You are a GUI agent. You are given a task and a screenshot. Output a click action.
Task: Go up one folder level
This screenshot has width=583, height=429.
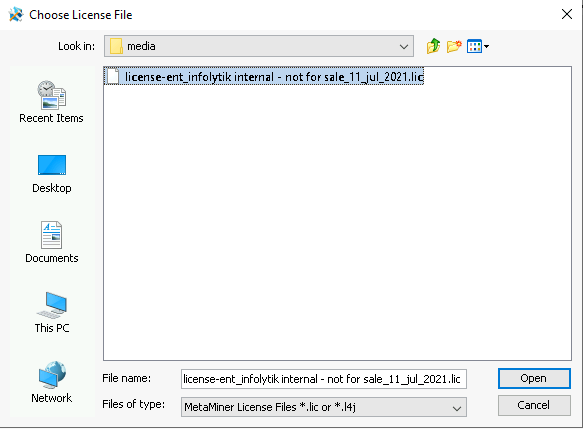(x=433, y=46)
